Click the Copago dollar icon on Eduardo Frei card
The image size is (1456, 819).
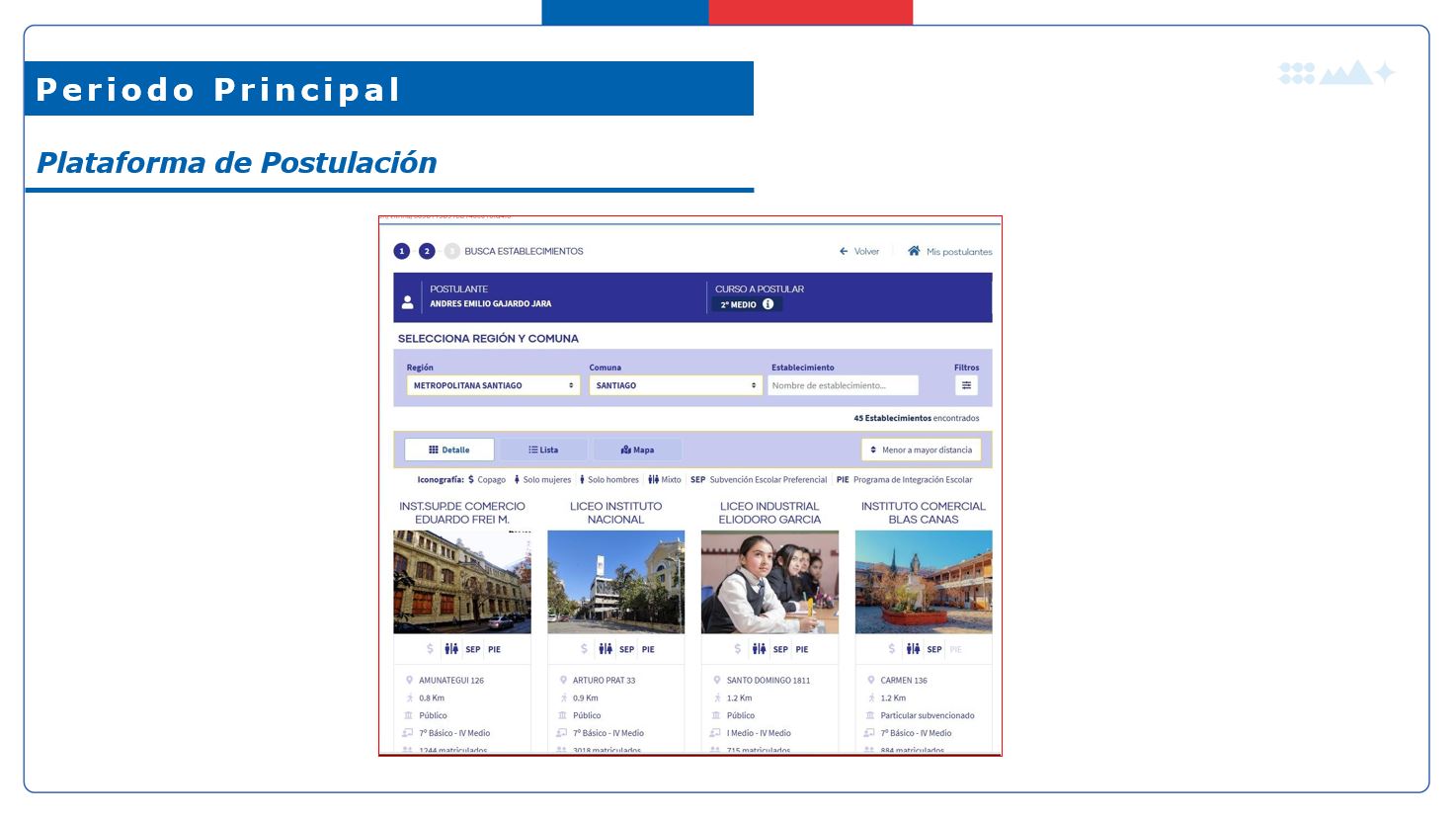point(430,649)
